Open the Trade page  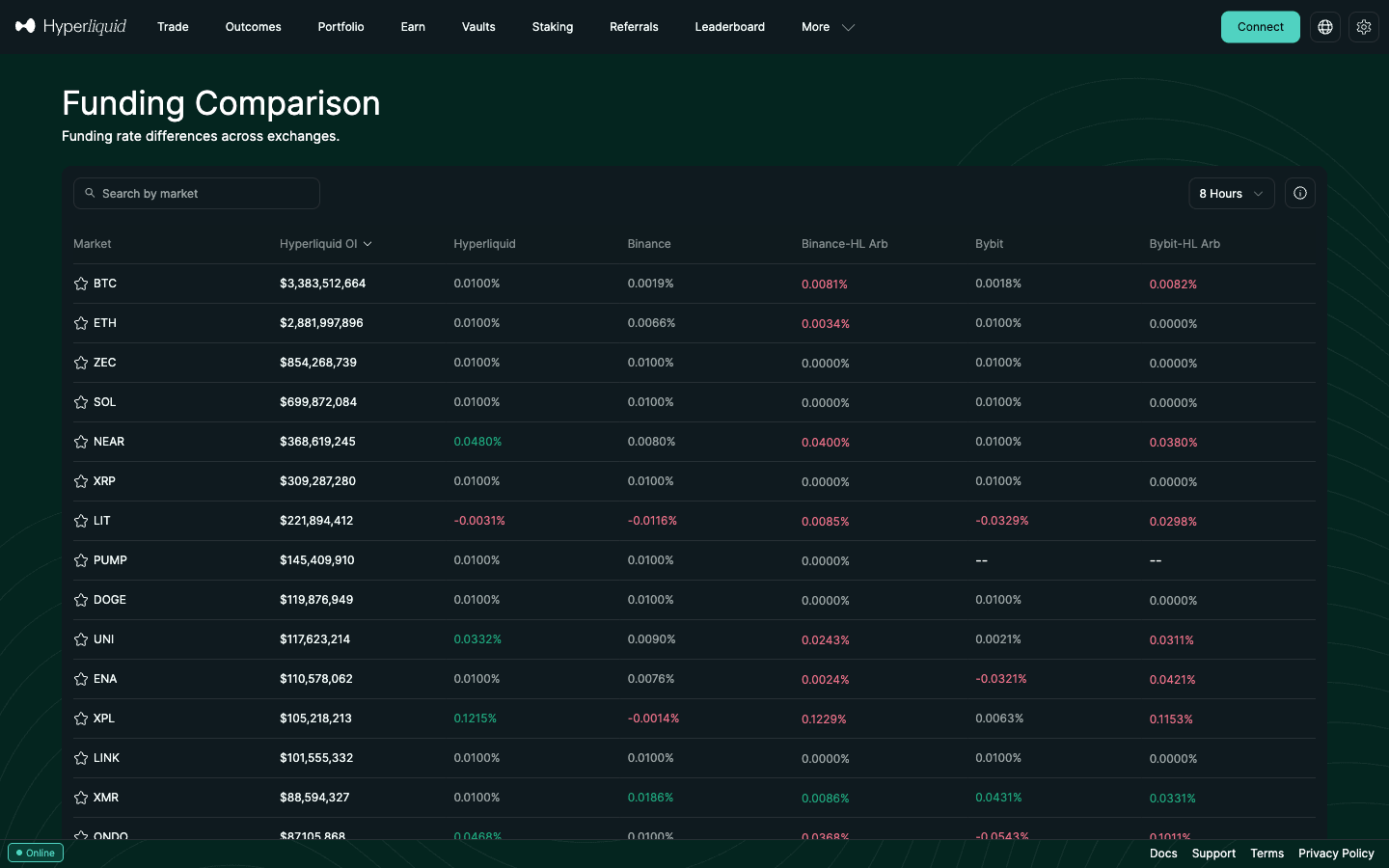pos(173,27)
